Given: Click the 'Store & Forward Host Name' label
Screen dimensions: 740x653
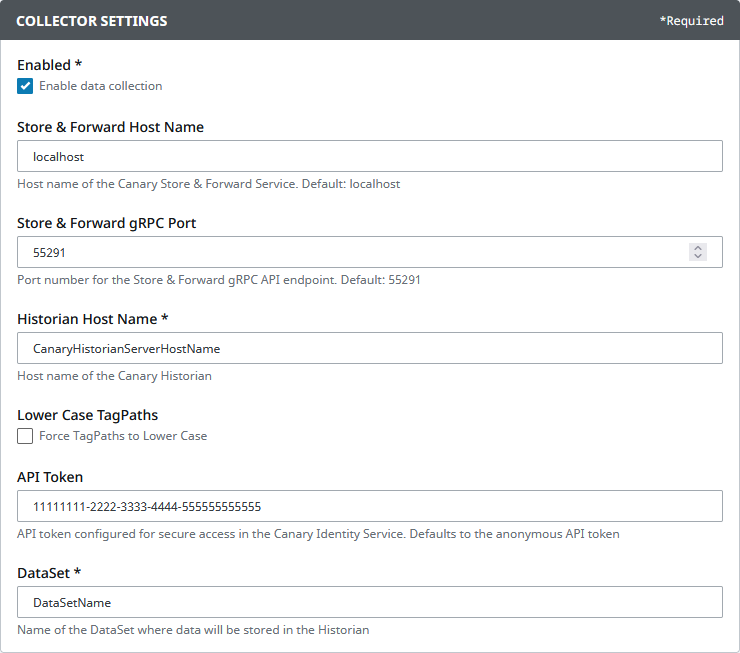Looking at the screenshot, I should (x=110, y=127).
